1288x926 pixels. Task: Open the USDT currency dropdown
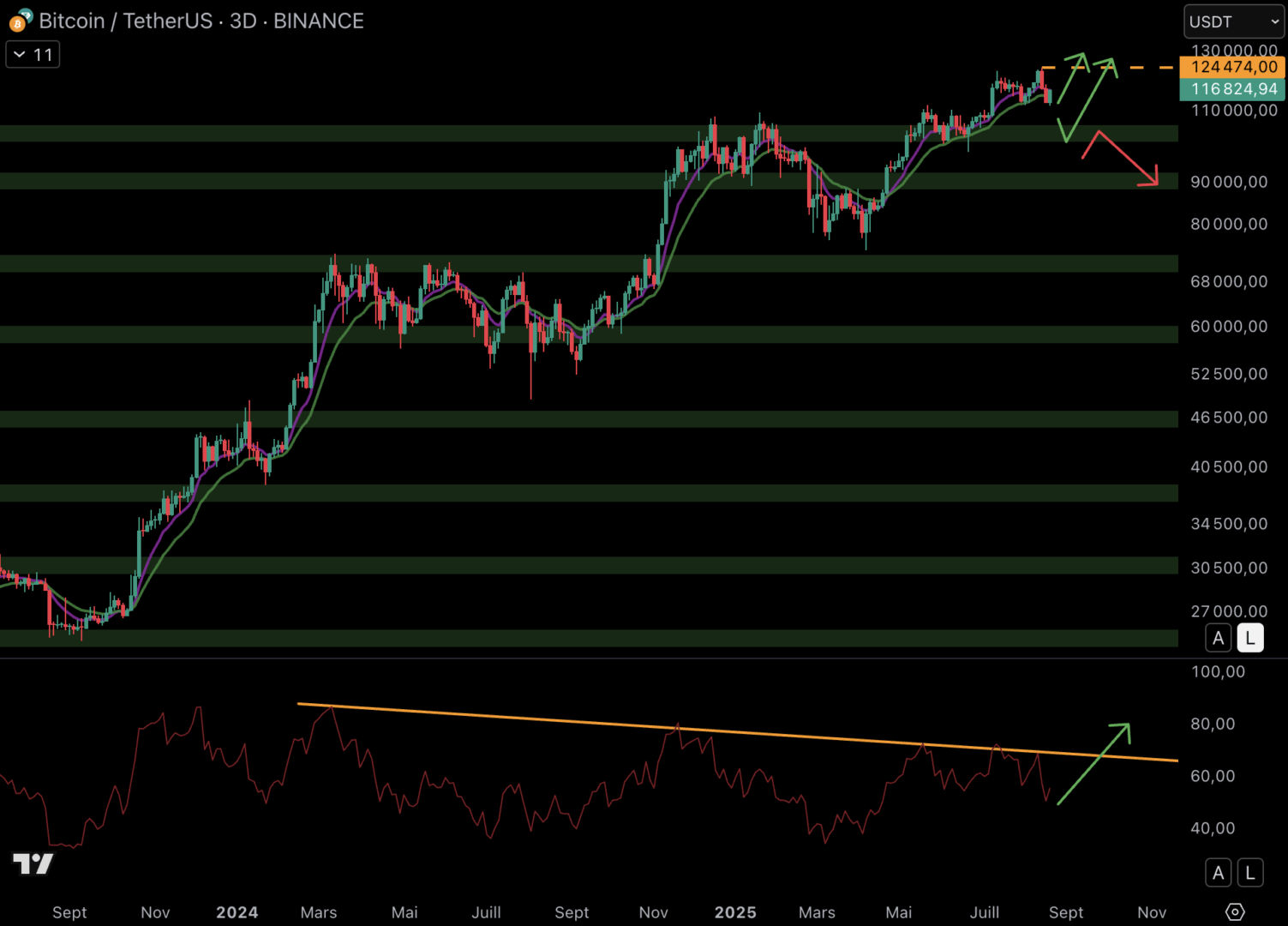1233,21
